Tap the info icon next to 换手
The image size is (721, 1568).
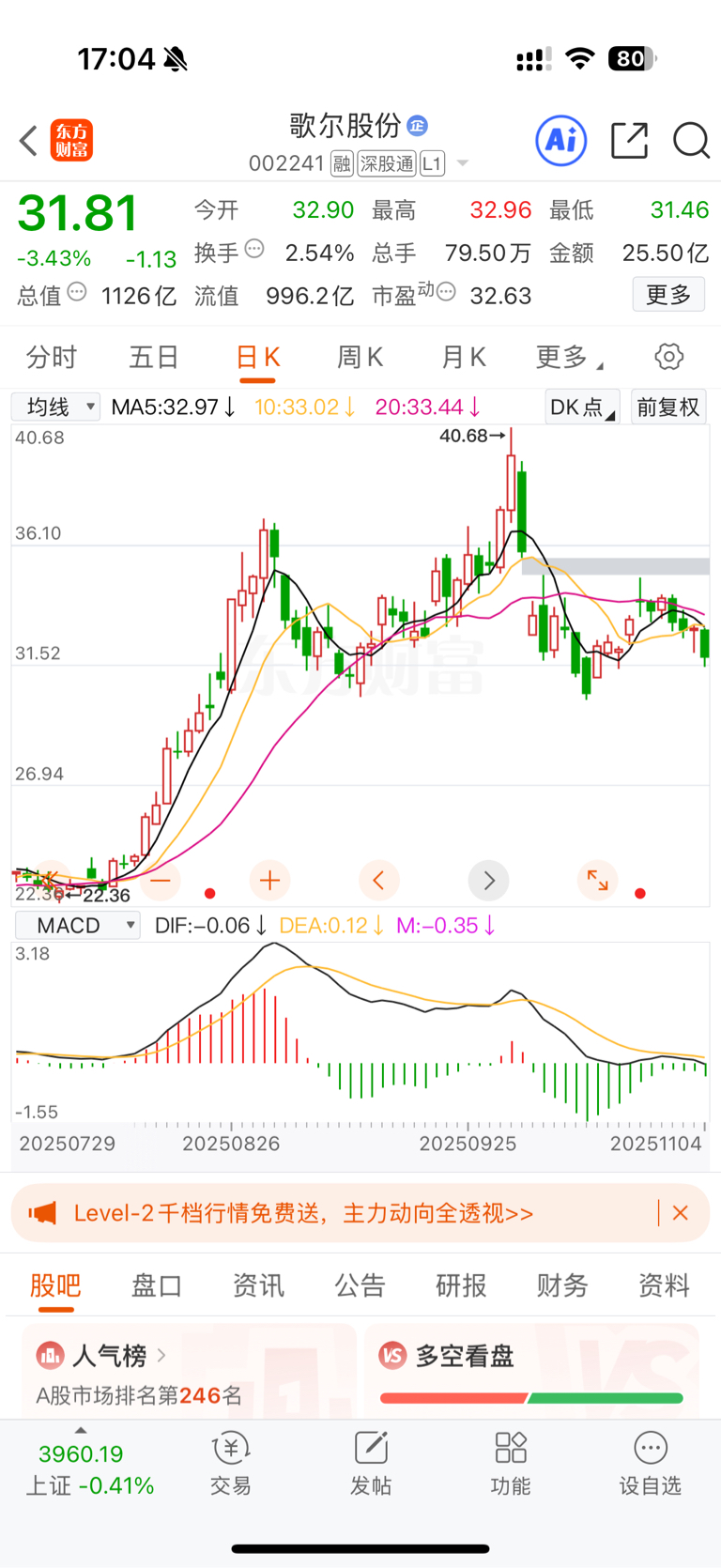click(254, 250)
